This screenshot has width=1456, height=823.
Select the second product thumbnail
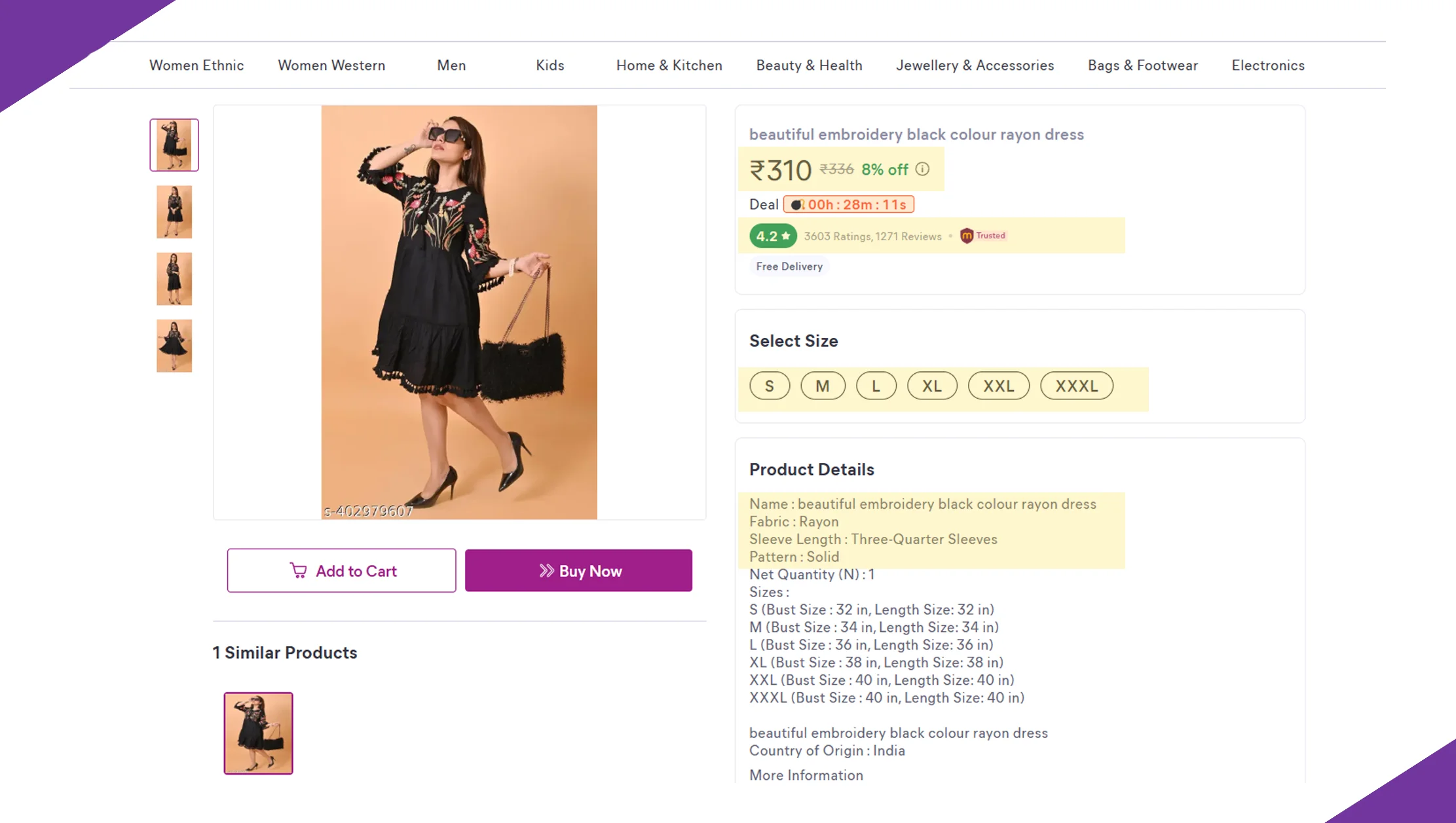(174, 212)
